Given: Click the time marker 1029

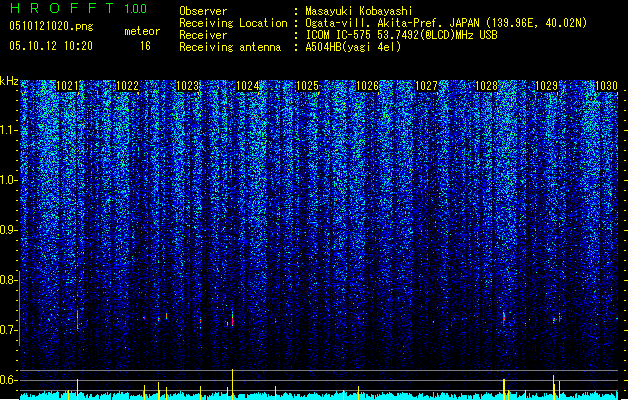Looking at the screenshot, I should coord(546,86).
